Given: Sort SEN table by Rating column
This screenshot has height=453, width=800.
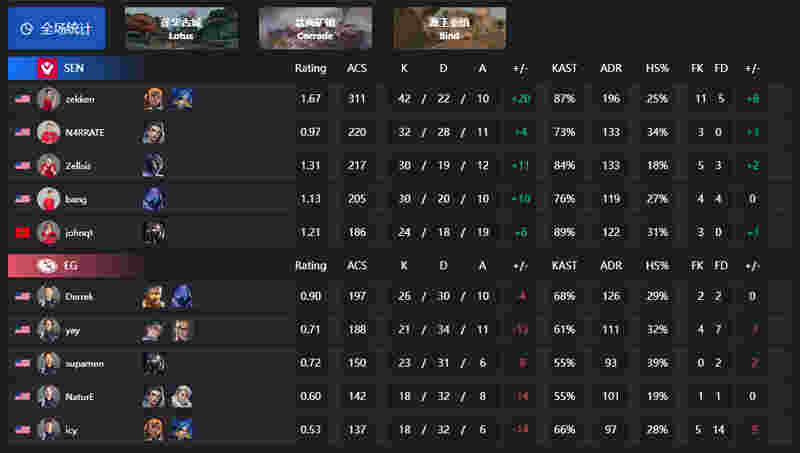Looking at the screenshot, I should click(310, 68).
